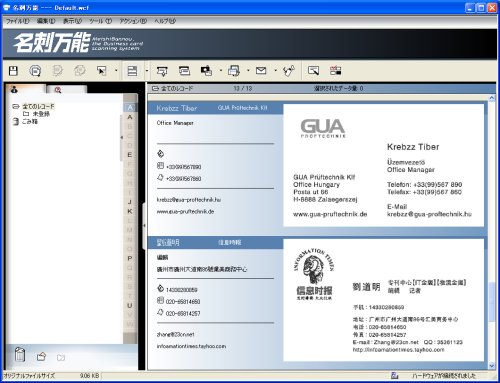Open the infoamationtimes.tayhoo.com link

[191, 346]
